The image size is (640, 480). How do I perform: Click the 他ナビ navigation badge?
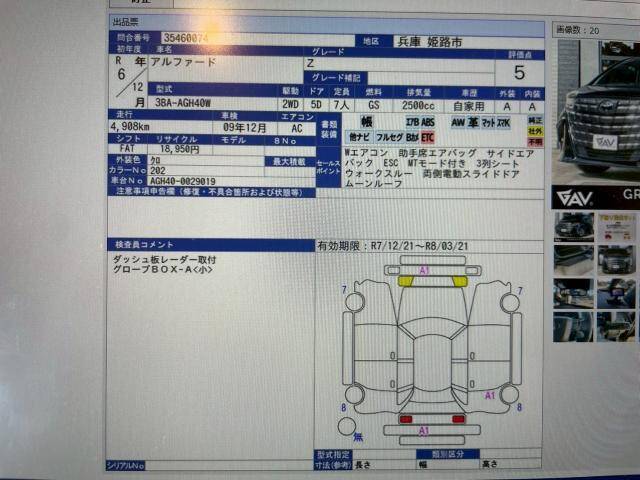(x=359, y=135)
